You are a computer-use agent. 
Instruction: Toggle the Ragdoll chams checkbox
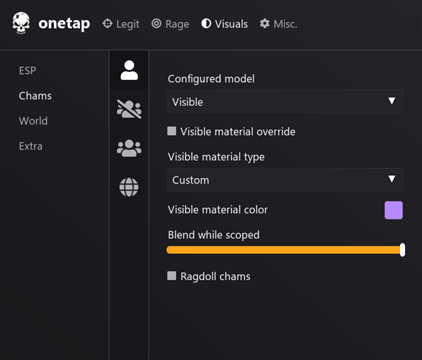tap(172, 276)
